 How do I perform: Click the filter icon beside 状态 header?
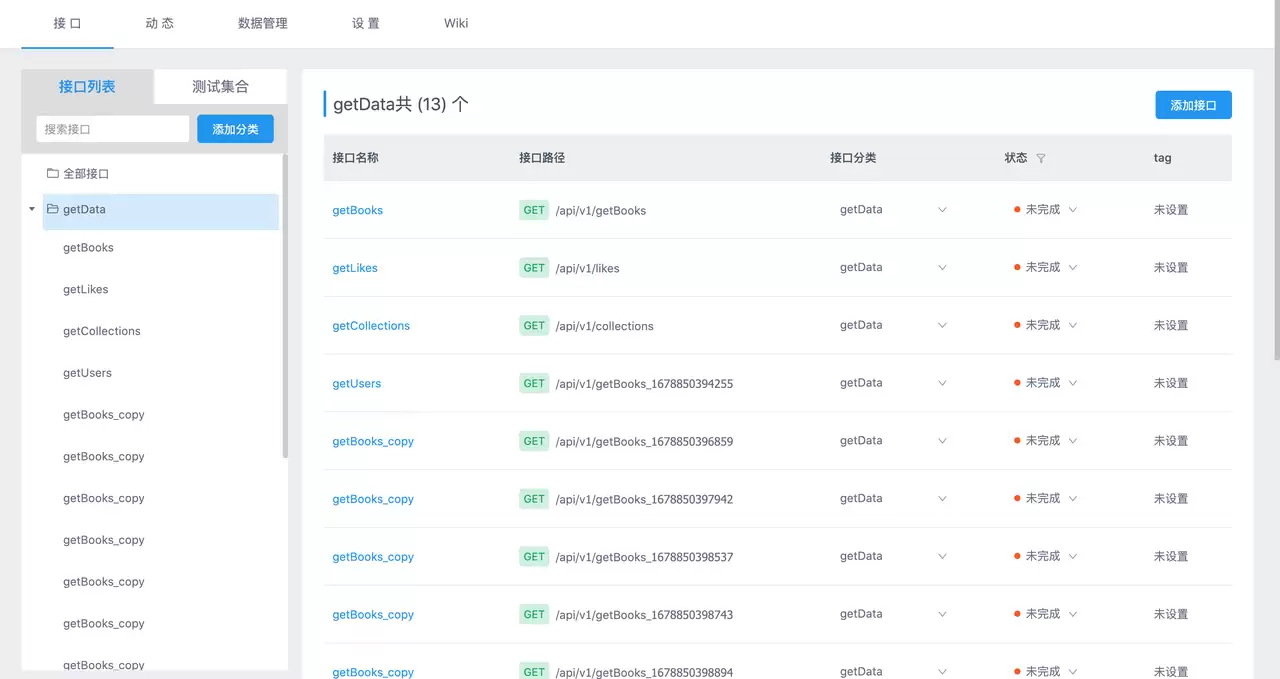point(1041,158)
